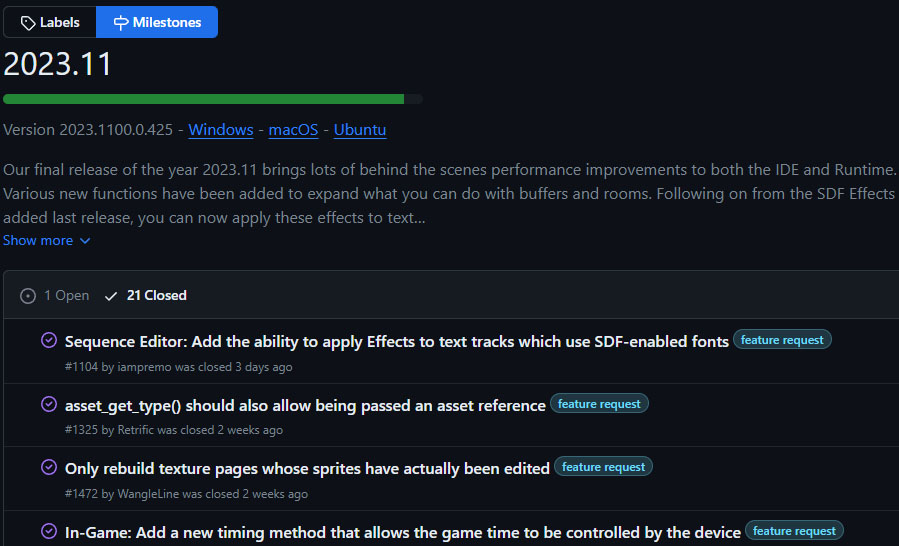Open the Ubuntu download link
This screenshot has height=546, width=899.
point(360,130)
